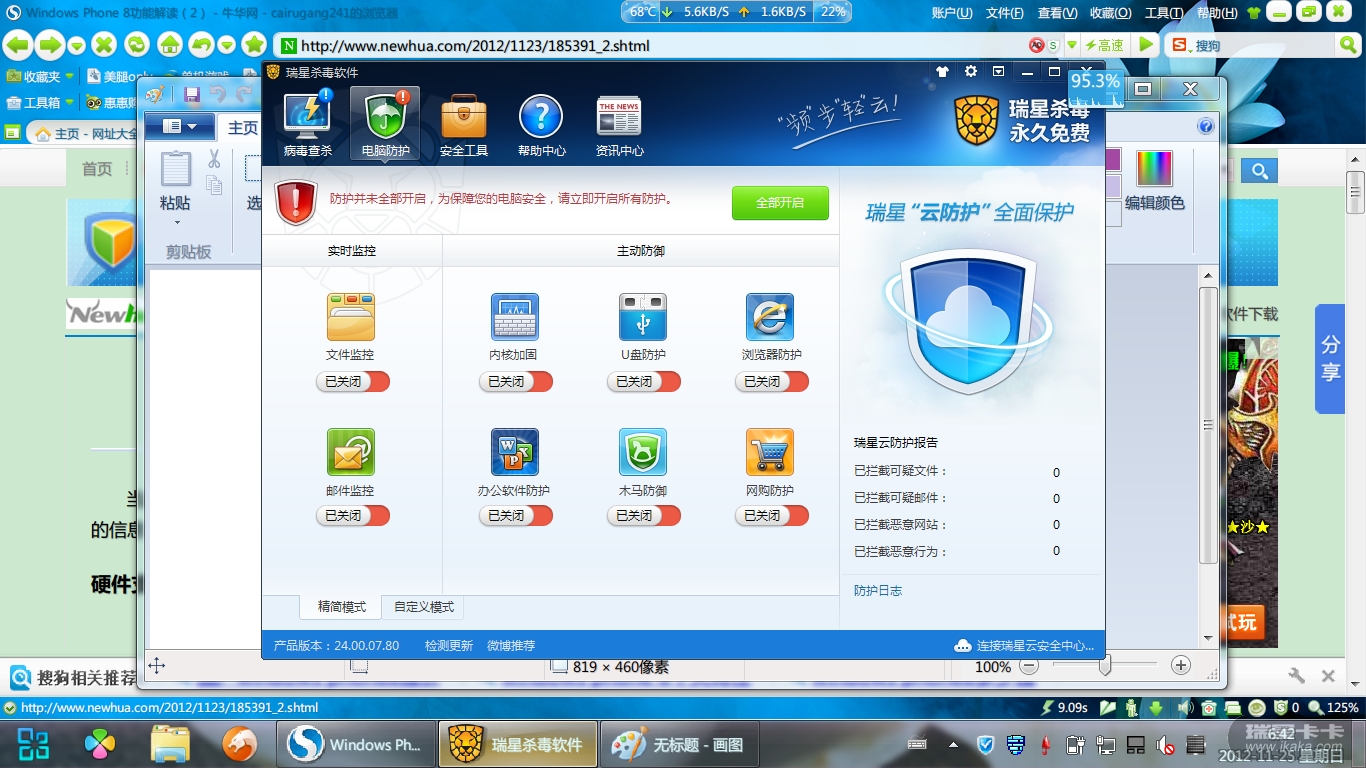Zoom out with Paint minus button
Screen dimensions: 1366x768
(x=1028, y=666)
